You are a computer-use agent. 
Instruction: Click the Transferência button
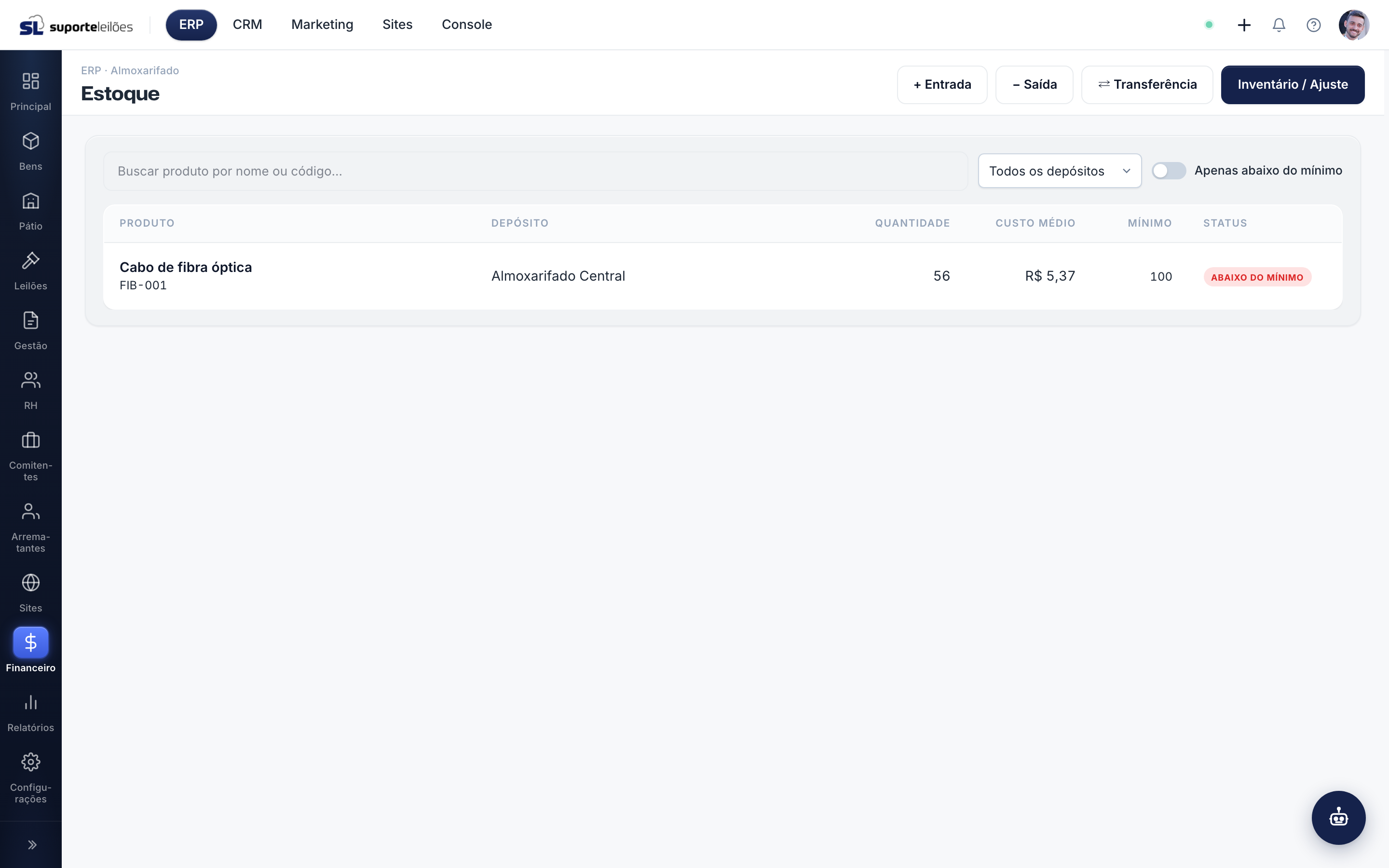[x=1146, y=84]
